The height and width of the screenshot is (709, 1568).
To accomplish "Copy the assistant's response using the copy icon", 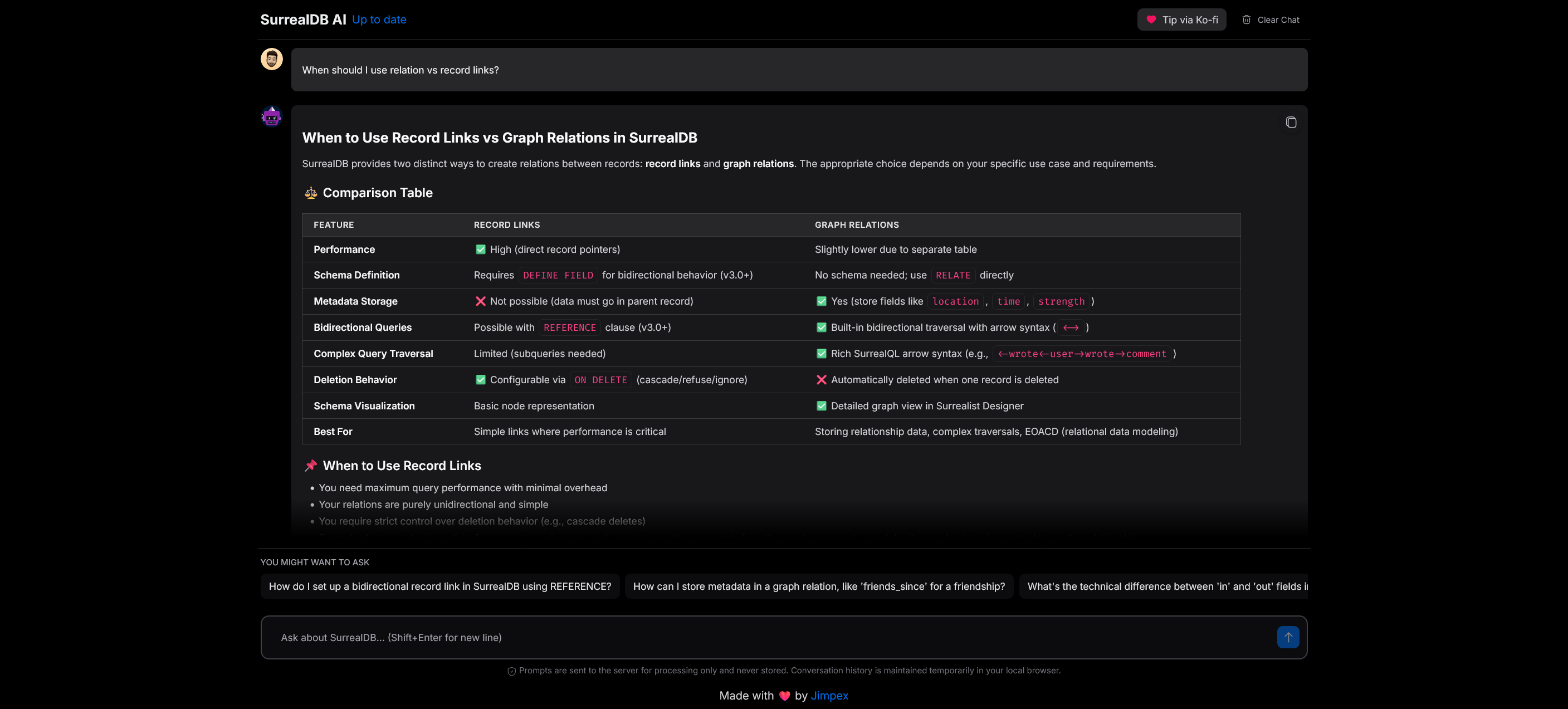I will [x=1292, y=123].
